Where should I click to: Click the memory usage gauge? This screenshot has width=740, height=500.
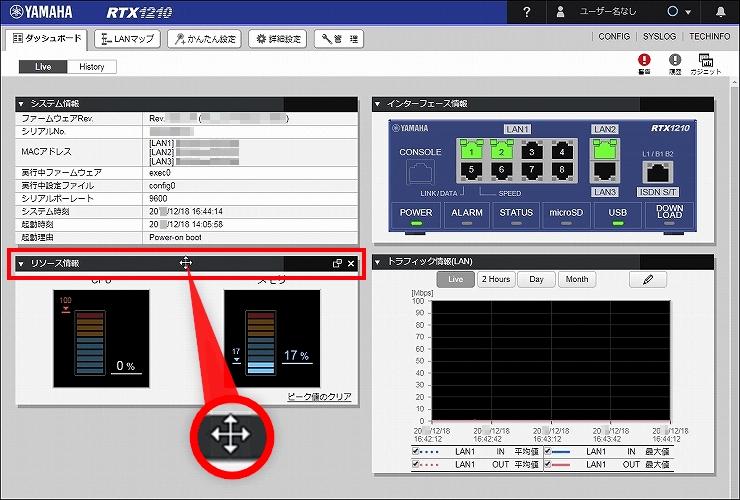272,339
